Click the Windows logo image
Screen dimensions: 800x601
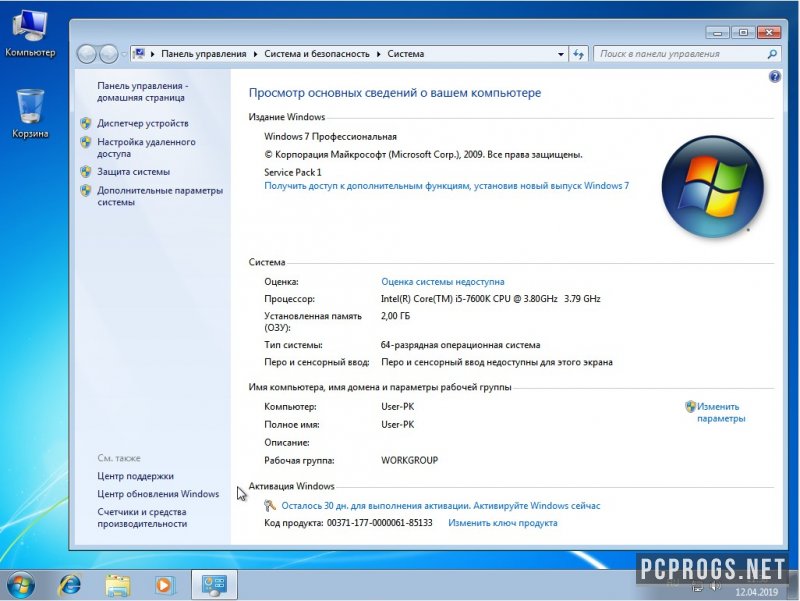(712, 187)
